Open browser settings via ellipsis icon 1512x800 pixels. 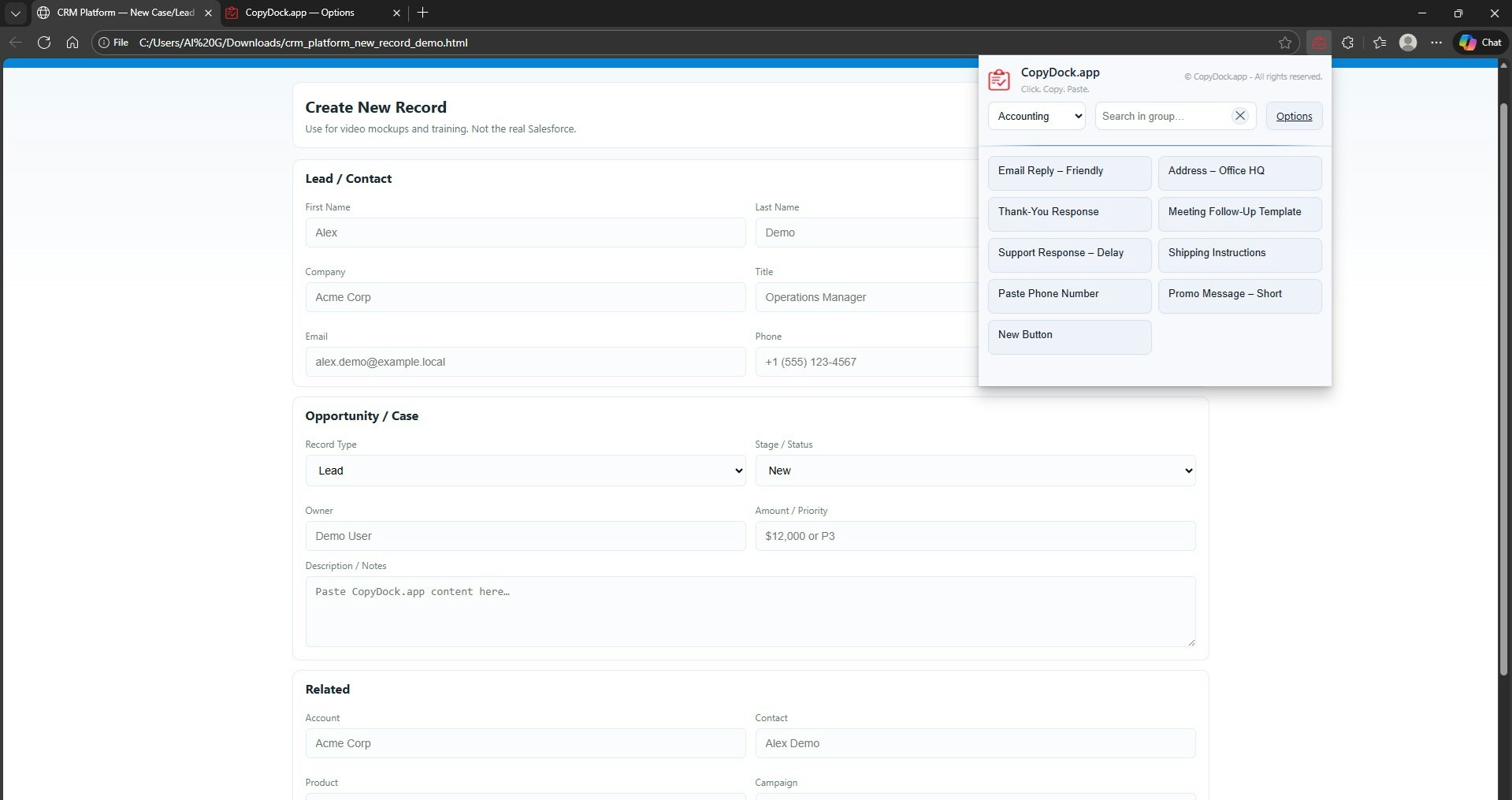pos(1436,43)
